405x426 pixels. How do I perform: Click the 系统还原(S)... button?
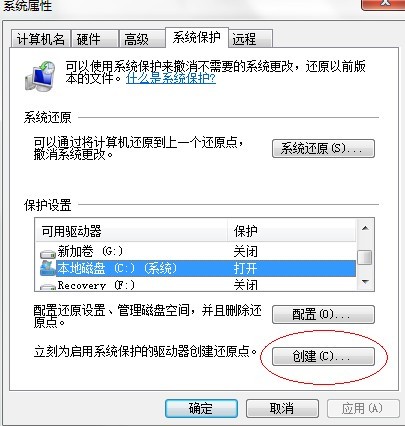click(323, 148)
